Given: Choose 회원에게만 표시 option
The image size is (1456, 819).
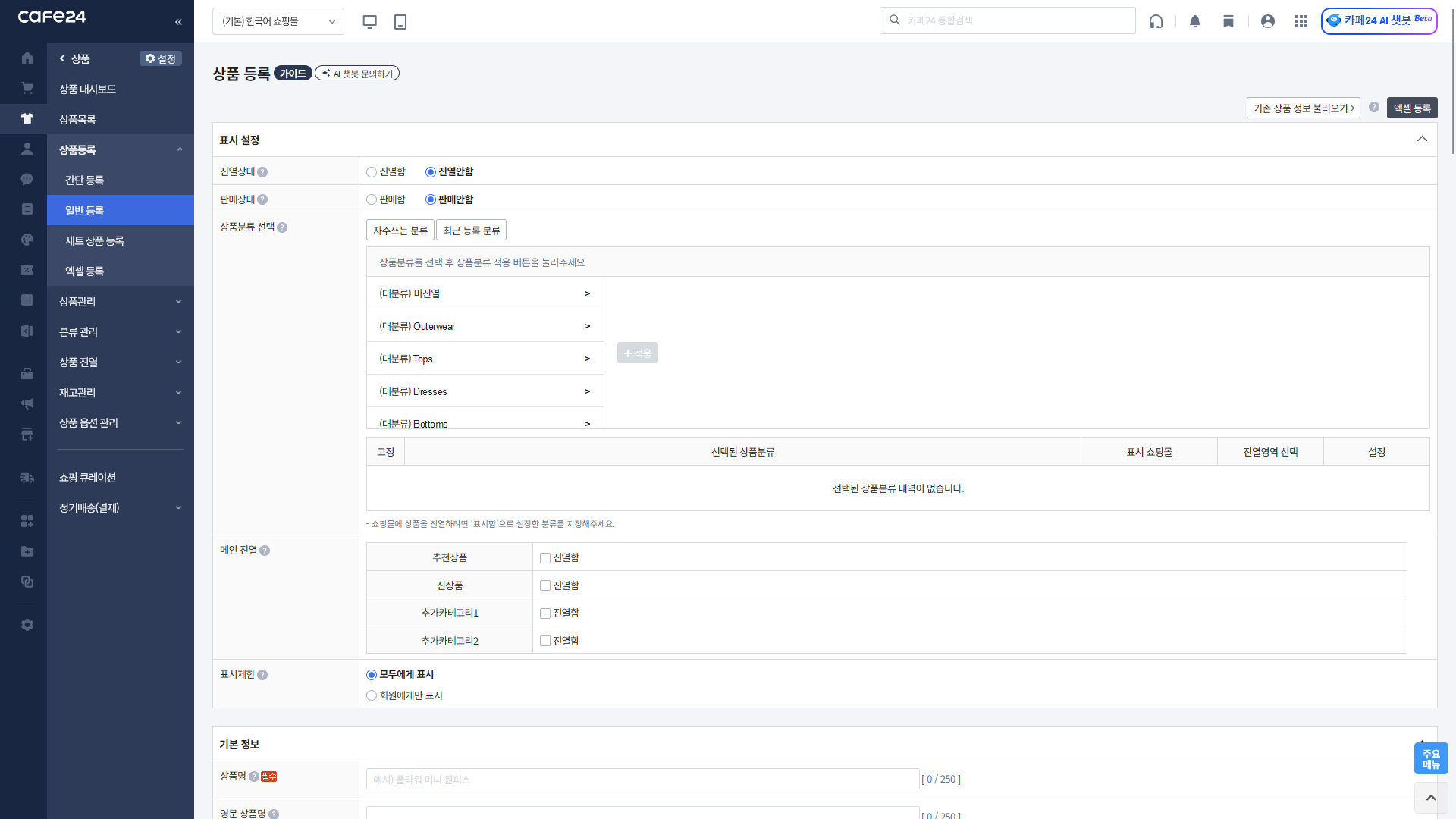Looking at the screenshot, I should 372,695.
